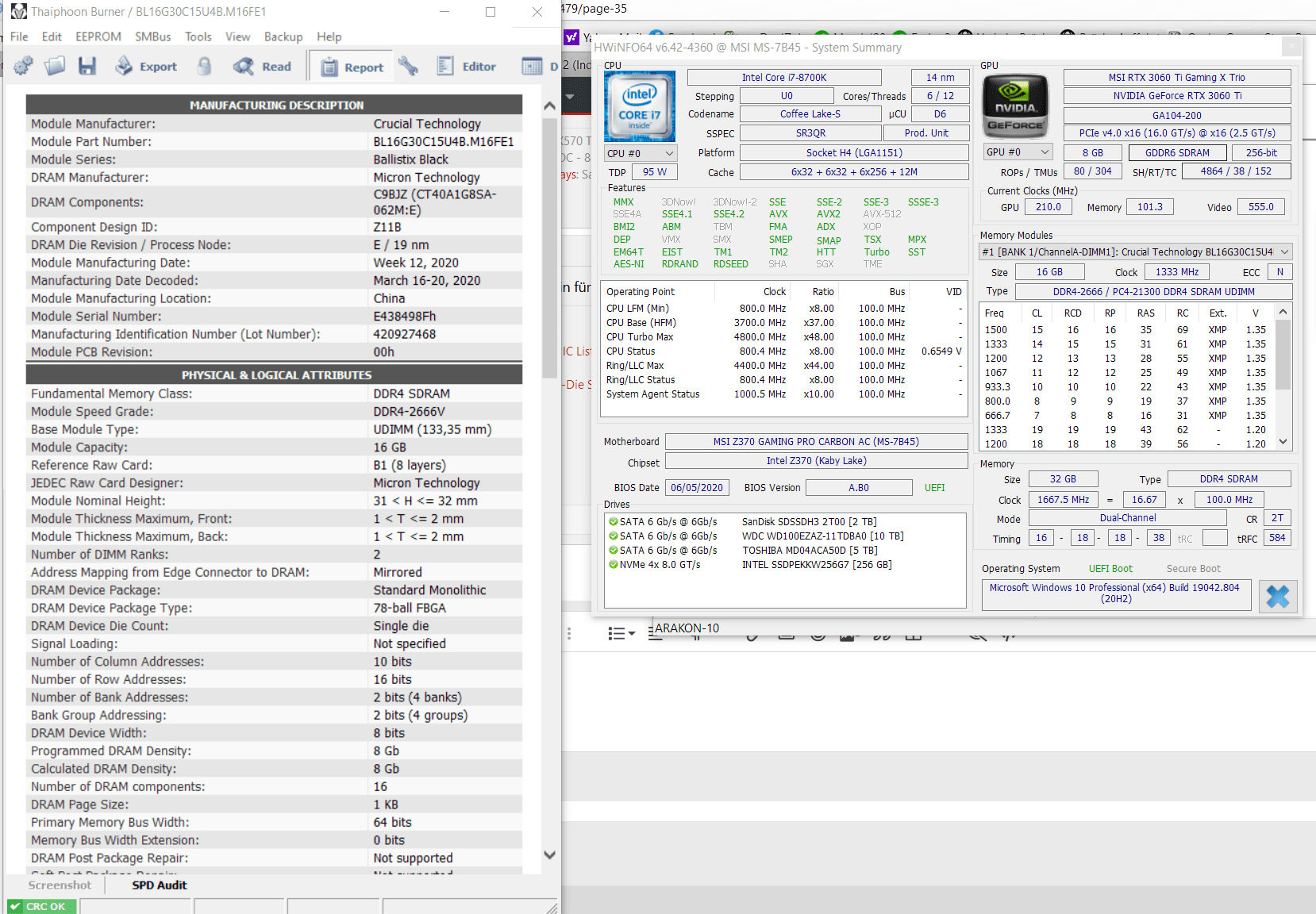Click the Module Part Number value BL16G30C15U4B.M16FE1

tap(444, 142)
